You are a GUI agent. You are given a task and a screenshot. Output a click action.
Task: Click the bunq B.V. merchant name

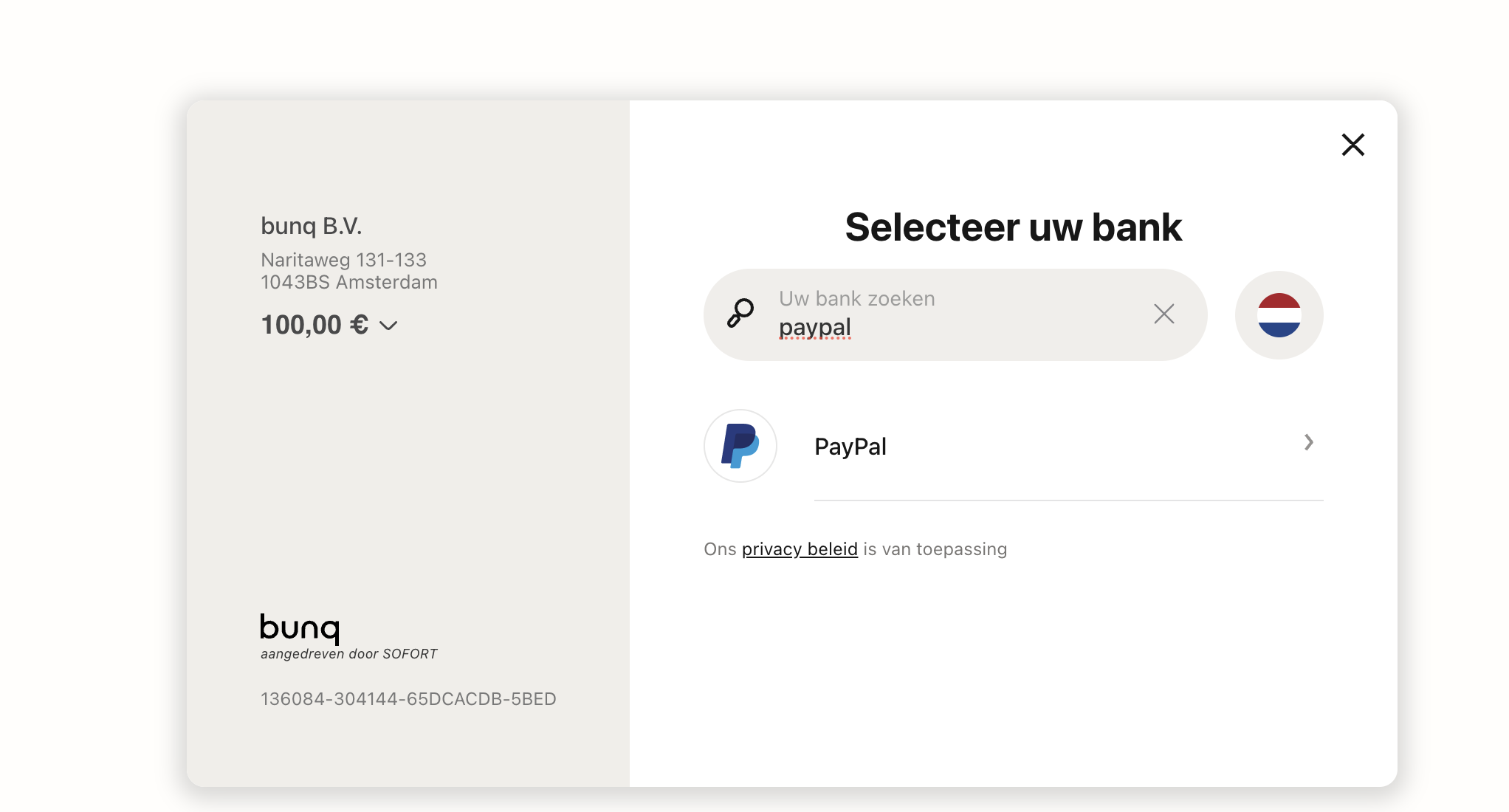point(311,226)
